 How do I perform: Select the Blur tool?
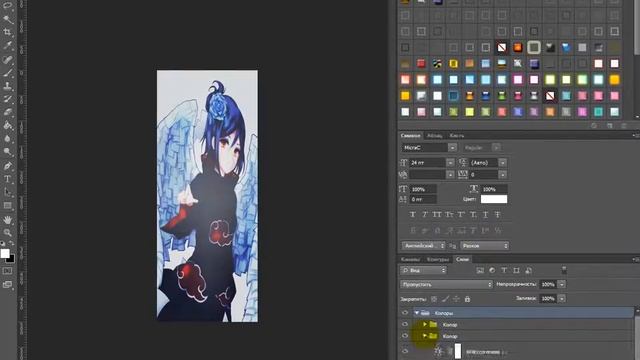7,139
